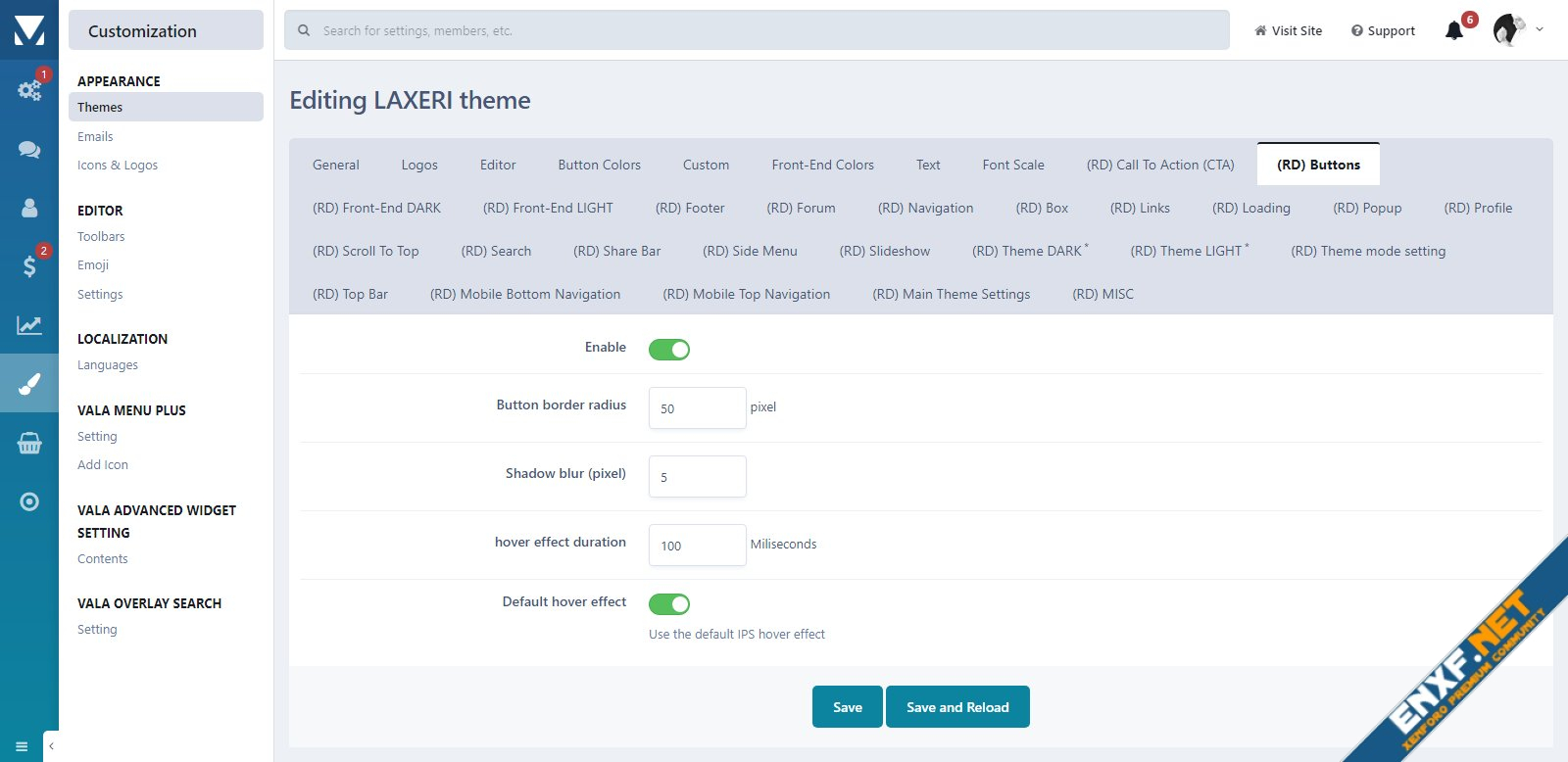Viewport: 1568px width, 762px height.
Task: Open the user avatar account dropdown
Action: pyautogui.click(x=1517, y=30)
